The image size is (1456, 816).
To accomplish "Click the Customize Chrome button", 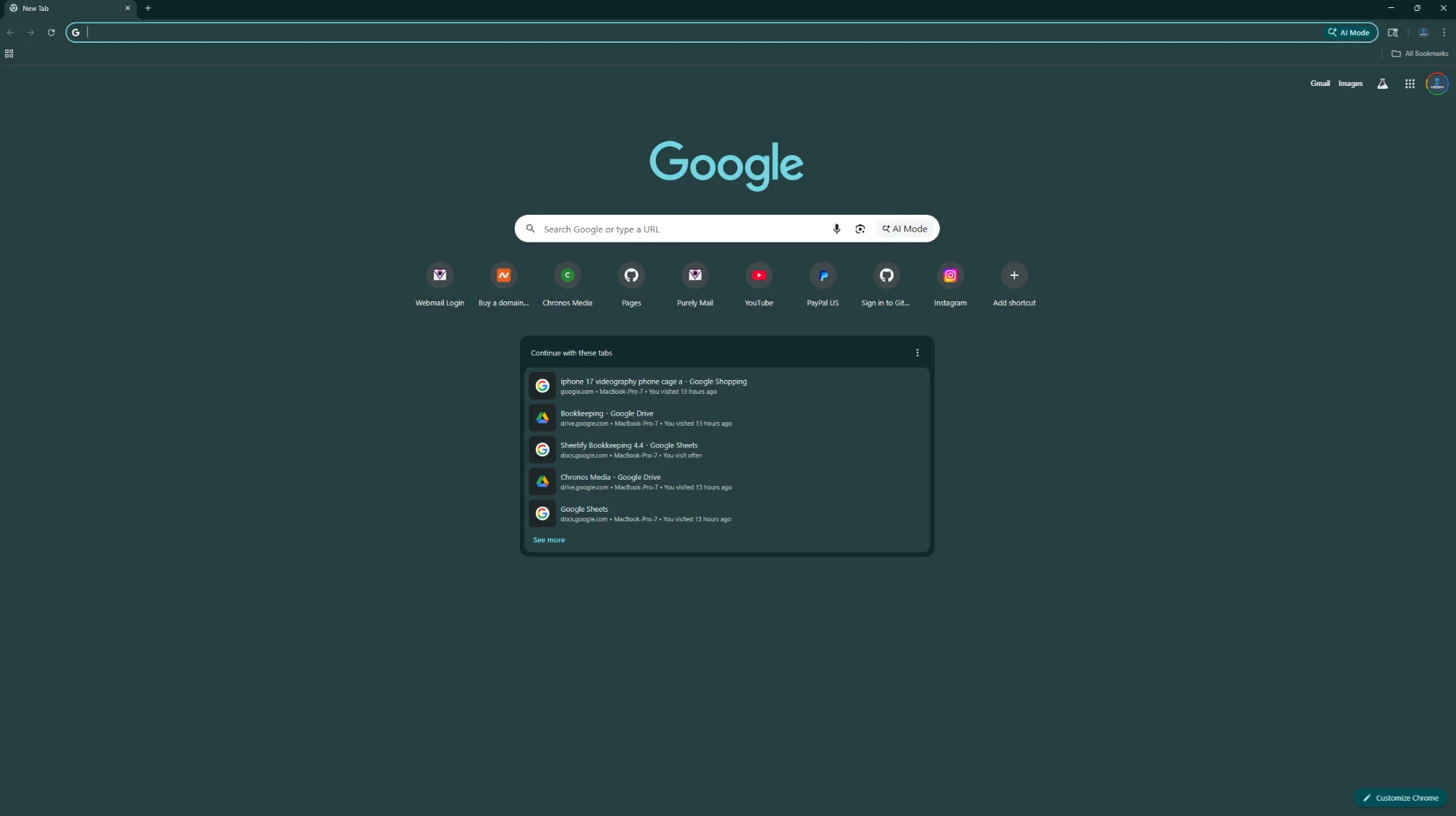I will click(1400, 798).
